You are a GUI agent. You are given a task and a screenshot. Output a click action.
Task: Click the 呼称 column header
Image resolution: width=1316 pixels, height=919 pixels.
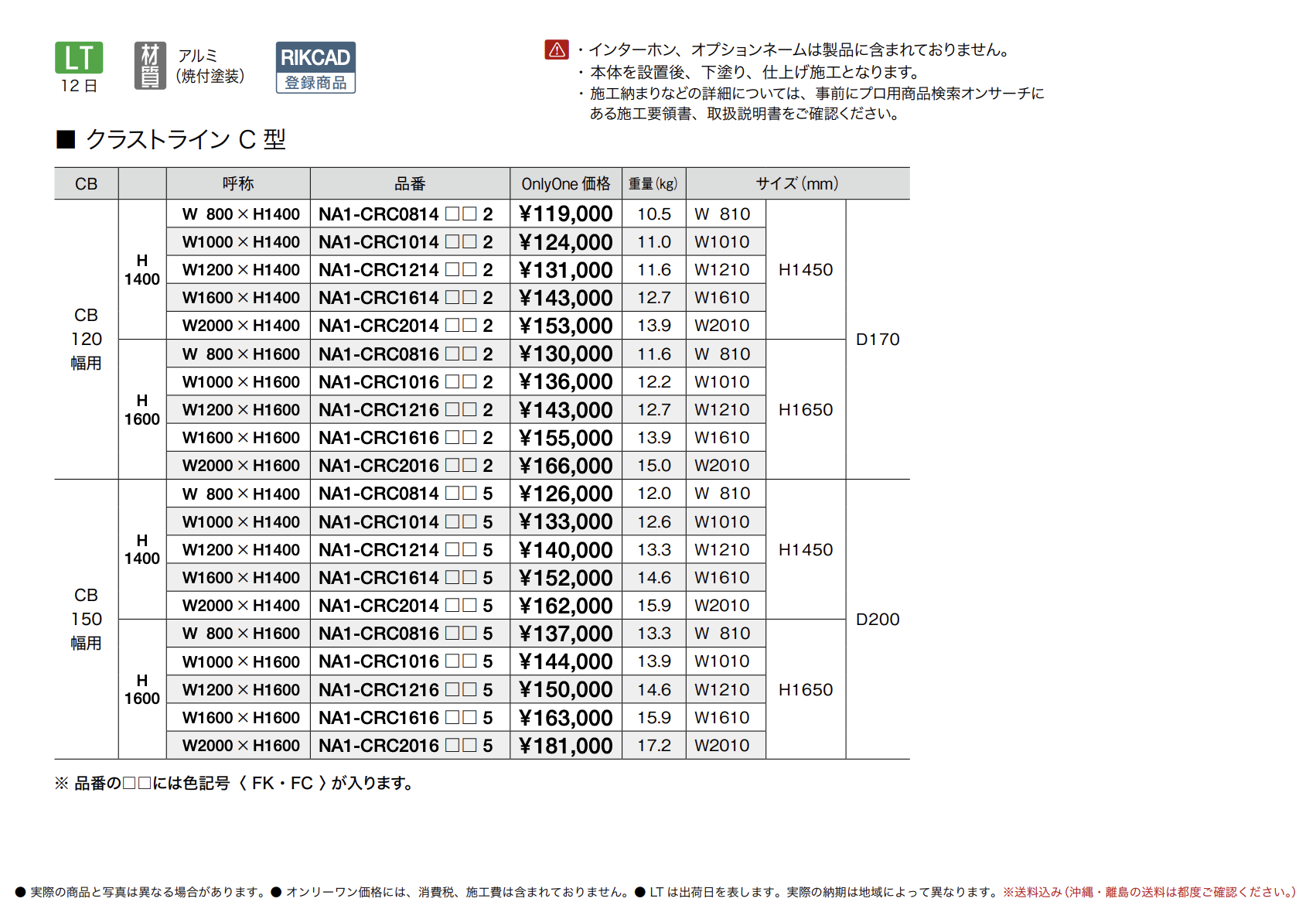[x=238, y=184]
